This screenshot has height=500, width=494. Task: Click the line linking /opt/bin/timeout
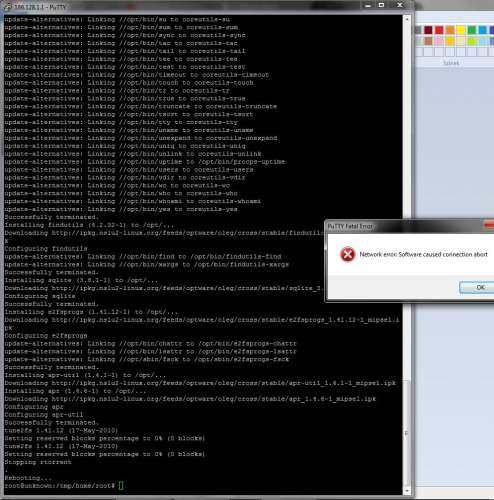point(137,75)
